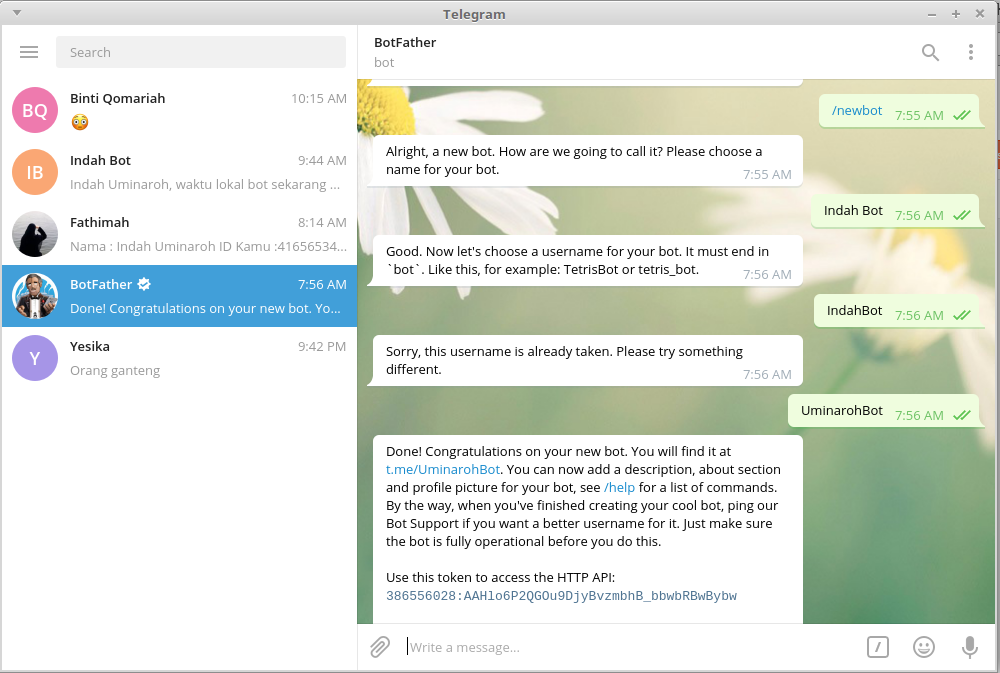Click the BotFather chat title
Image resolution: width=1000 pixels, height=673 pixels.
pyautogui.click(x=404, y=43)
